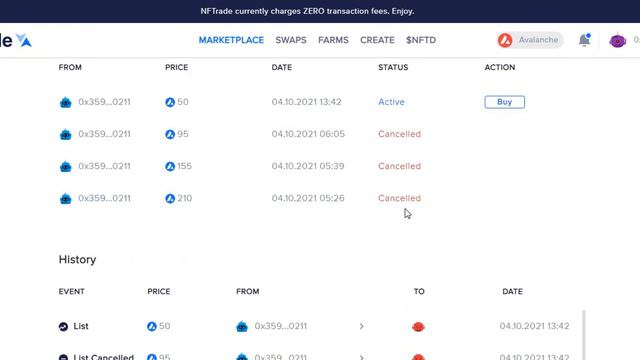Click the AVAX icon beside price 155
The width and height of the screenshot is (640, 360).
pyautogui.click(x=170, y=167)
